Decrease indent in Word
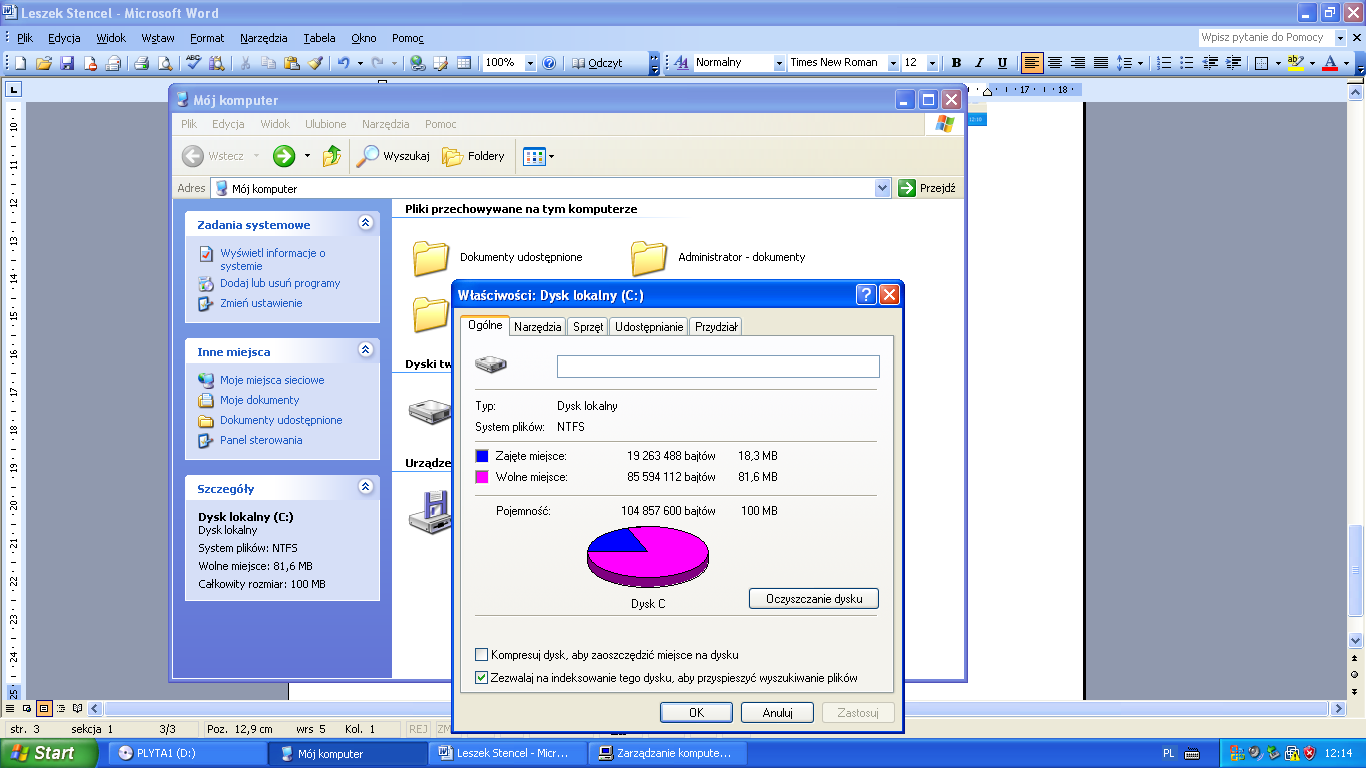 coord(1211,63)
